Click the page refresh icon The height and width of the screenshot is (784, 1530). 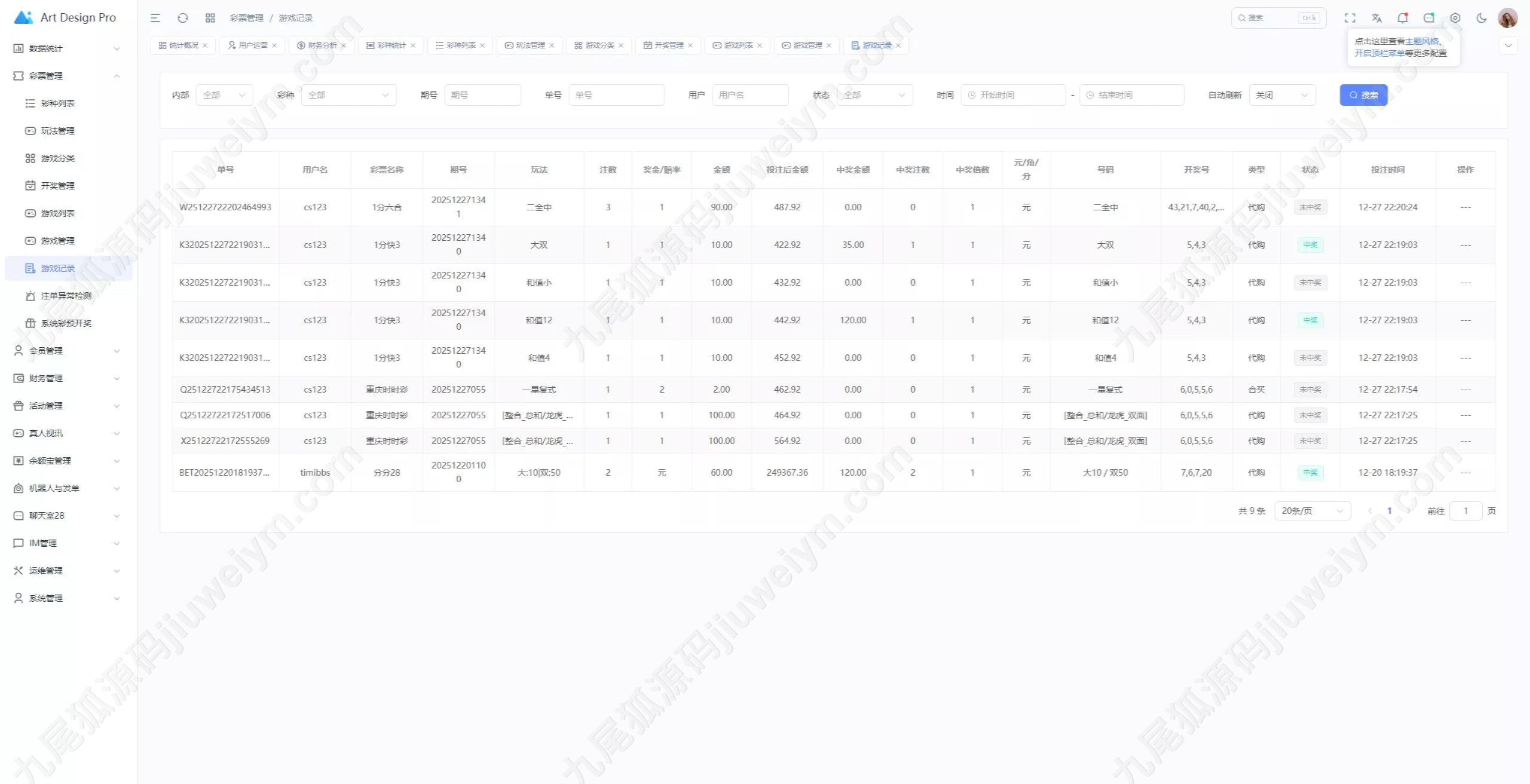click(x=183, y=18)
